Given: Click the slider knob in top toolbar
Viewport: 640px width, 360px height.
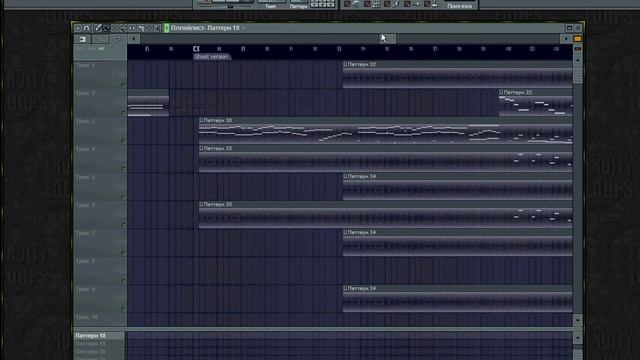Looking at the screenshot, I should pyautogui.click(x=231, y=6).
